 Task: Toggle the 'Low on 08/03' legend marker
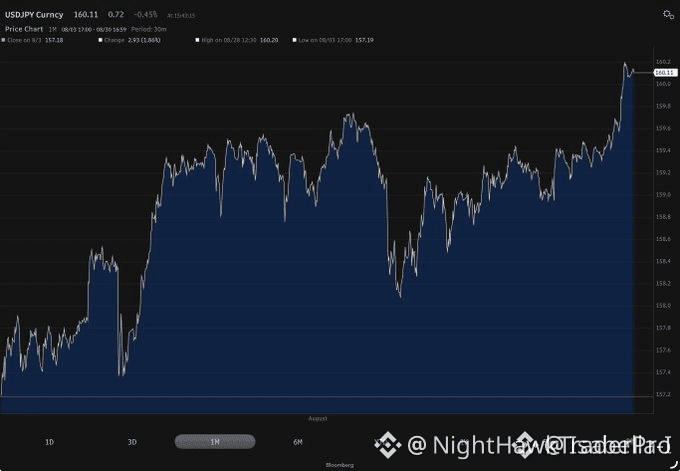pos(294,40)
